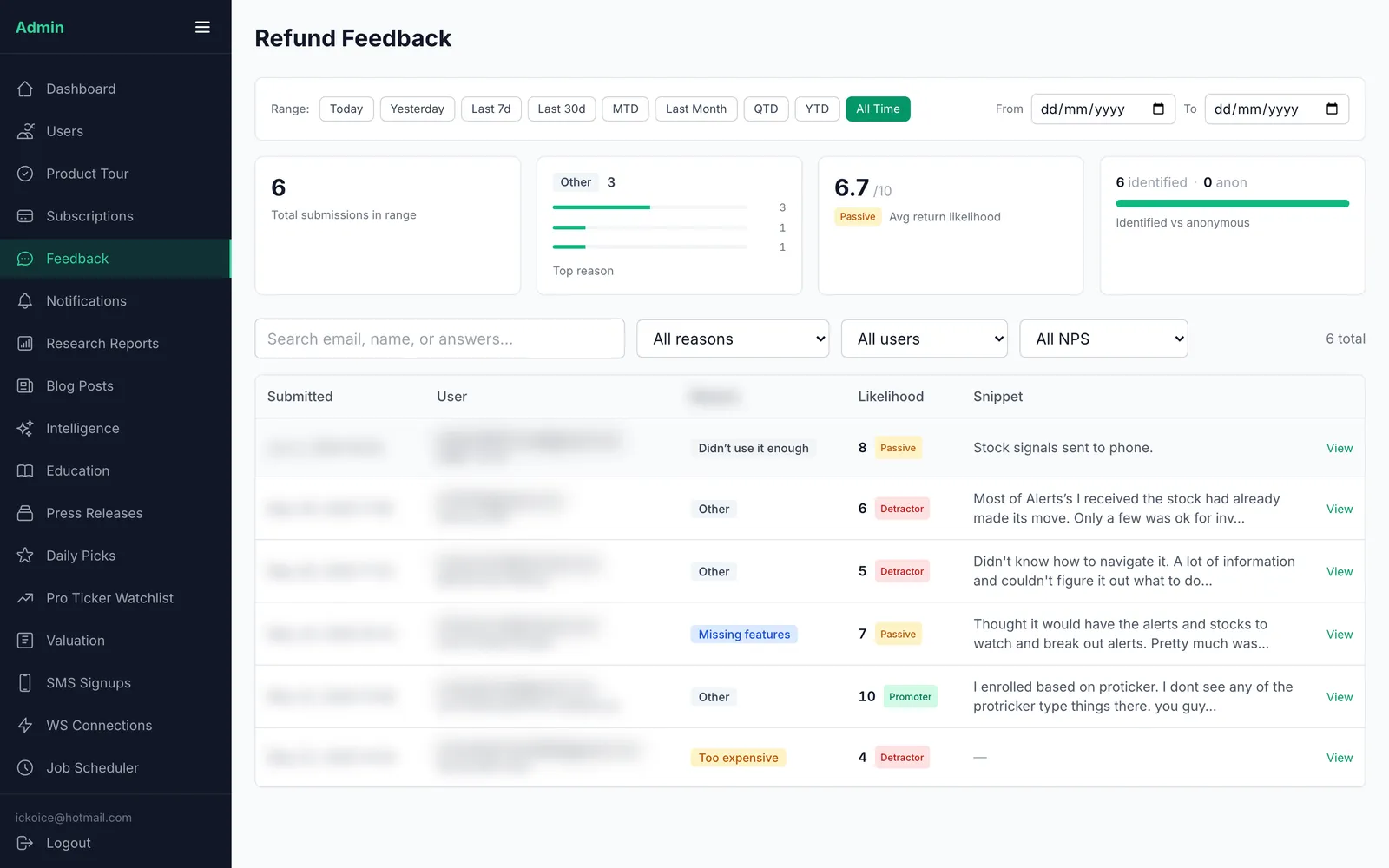Go to the Subscriptions page
The height and width of the screenshot is (868, 1389).
(x=115, y=216)
